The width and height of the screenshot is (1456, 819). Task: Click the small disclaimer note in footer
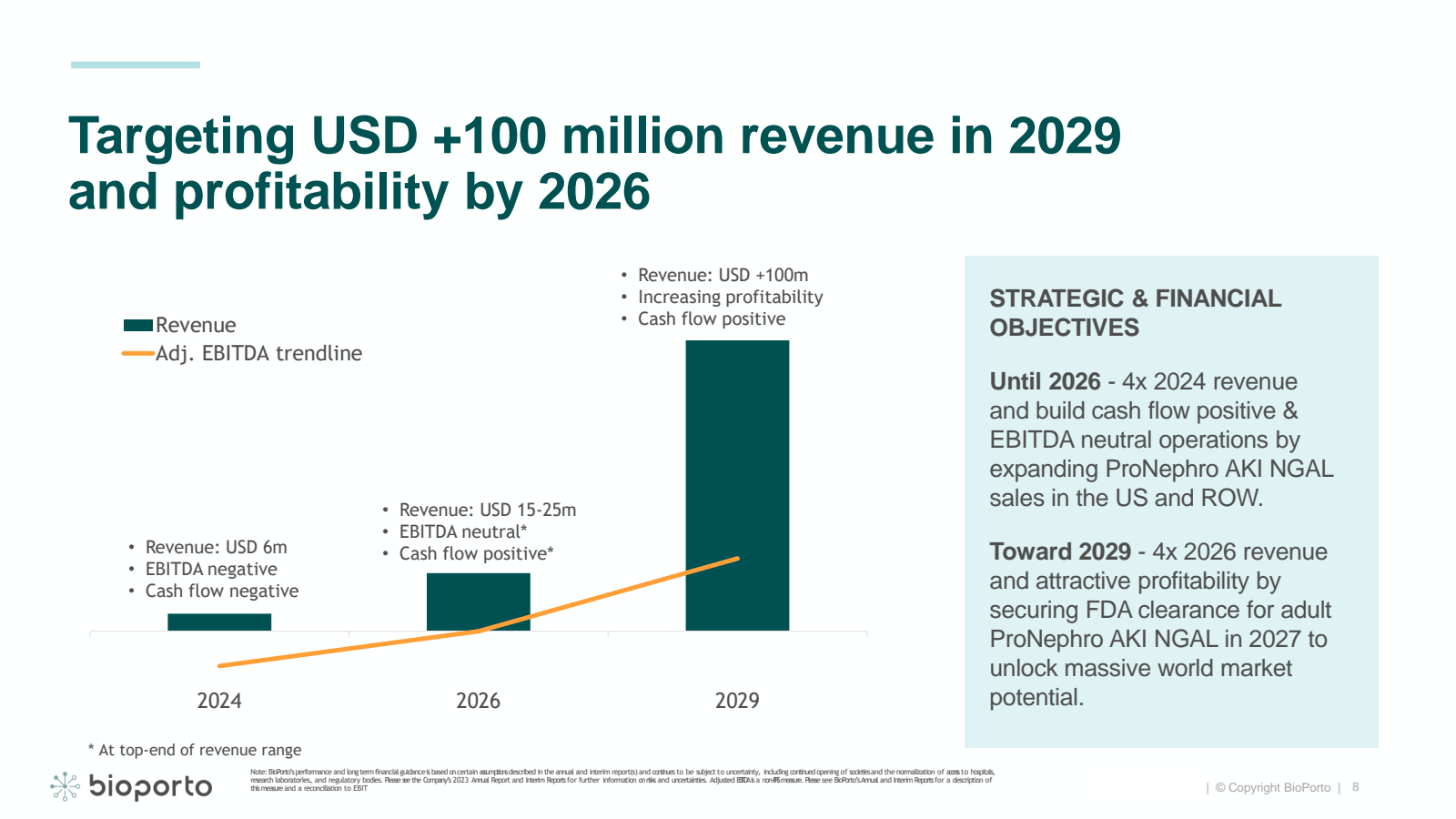(622, 780)
